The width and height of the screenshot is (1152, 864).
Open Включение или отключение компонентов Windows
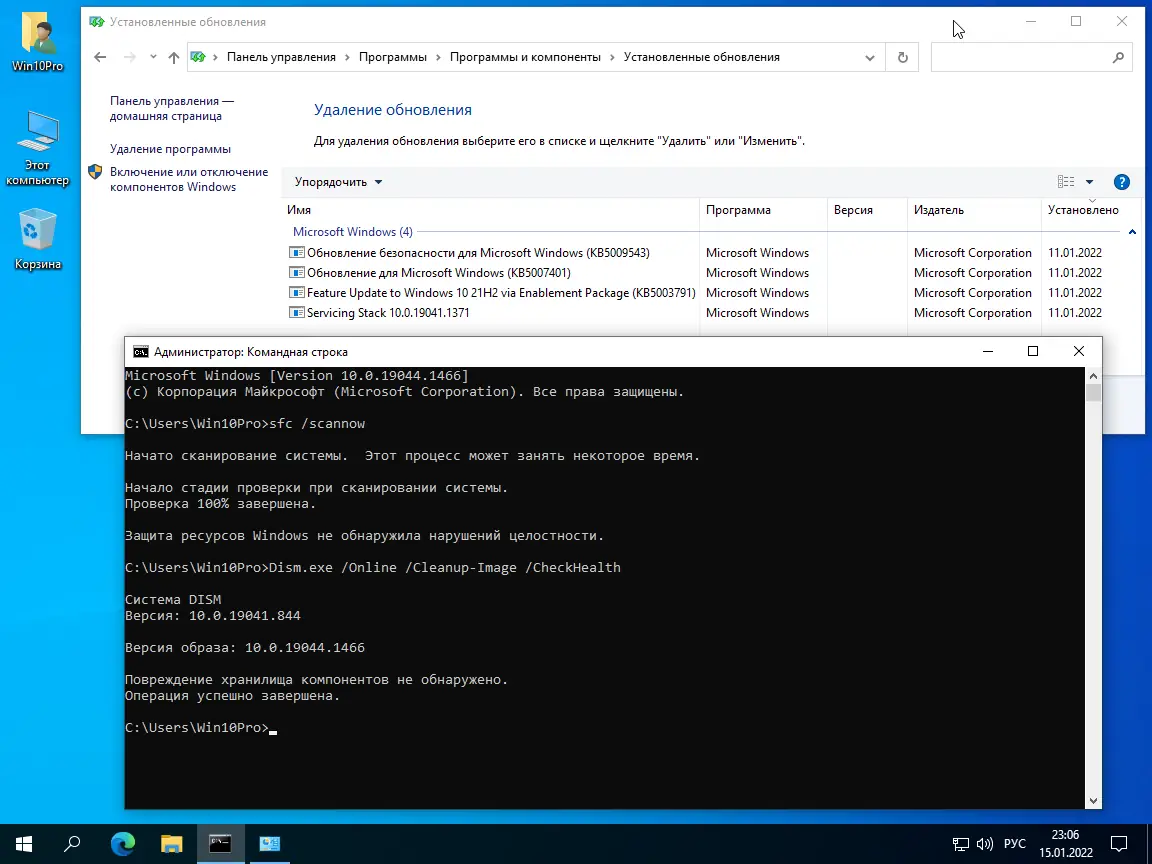point(189,179)
